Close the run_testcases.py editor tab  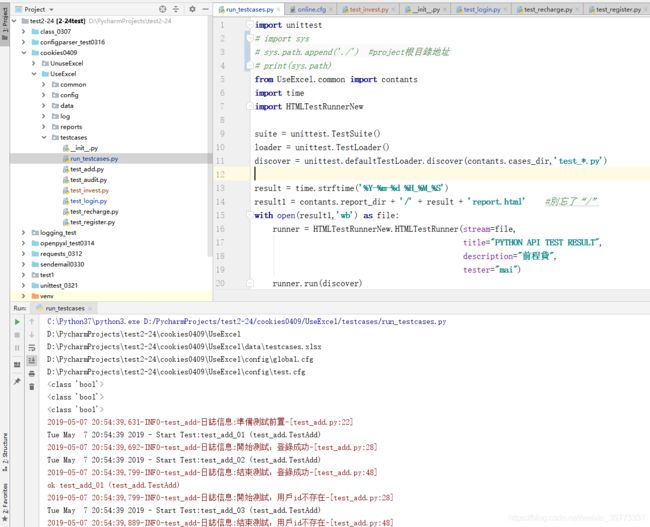point(279,9)
